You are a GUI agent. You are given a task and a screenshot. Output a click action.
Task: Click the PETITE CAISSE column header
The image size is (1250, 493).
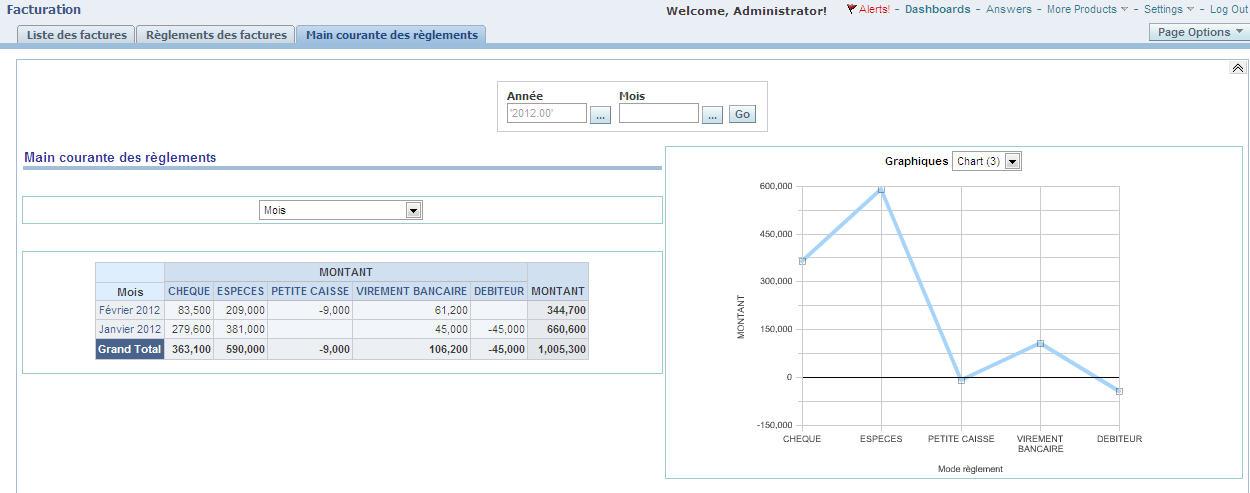310,291
